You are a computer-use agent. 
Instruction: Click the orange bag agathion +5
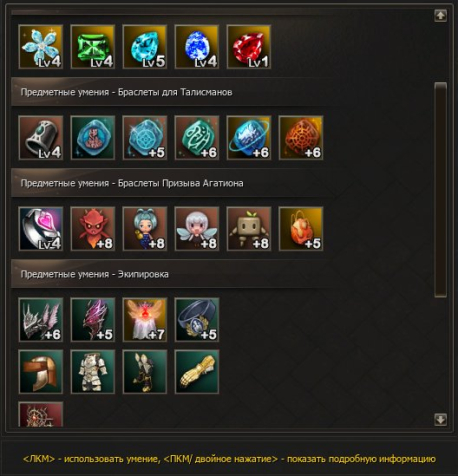coord(301,229)
